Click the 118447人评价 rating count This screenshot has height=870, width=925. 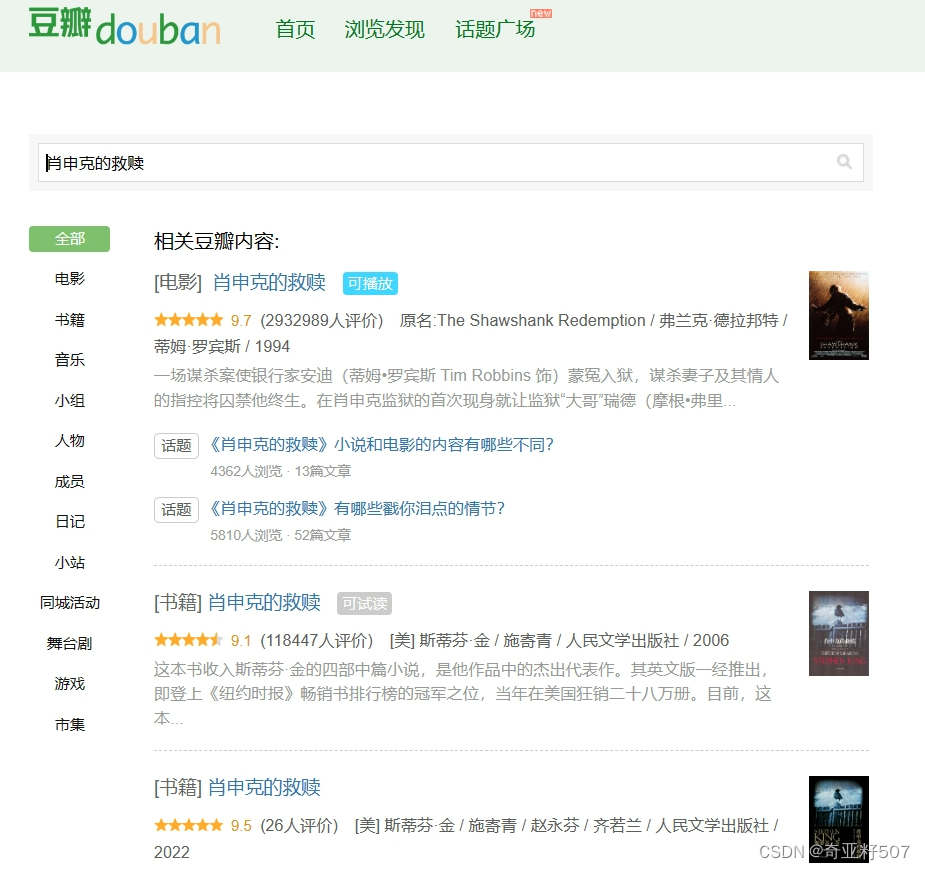point(317,640)
